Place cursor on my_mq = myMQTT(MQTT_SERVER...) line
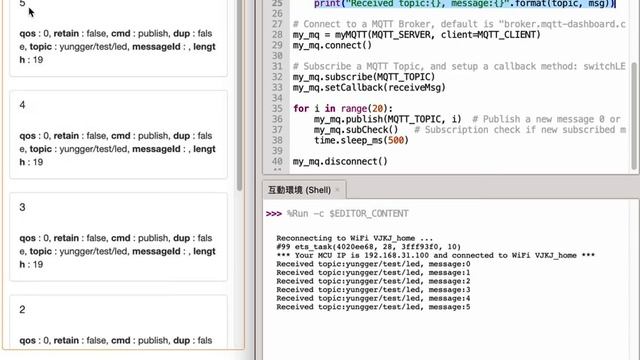Viewport: 640px width, 360px height. pos(416,35)
